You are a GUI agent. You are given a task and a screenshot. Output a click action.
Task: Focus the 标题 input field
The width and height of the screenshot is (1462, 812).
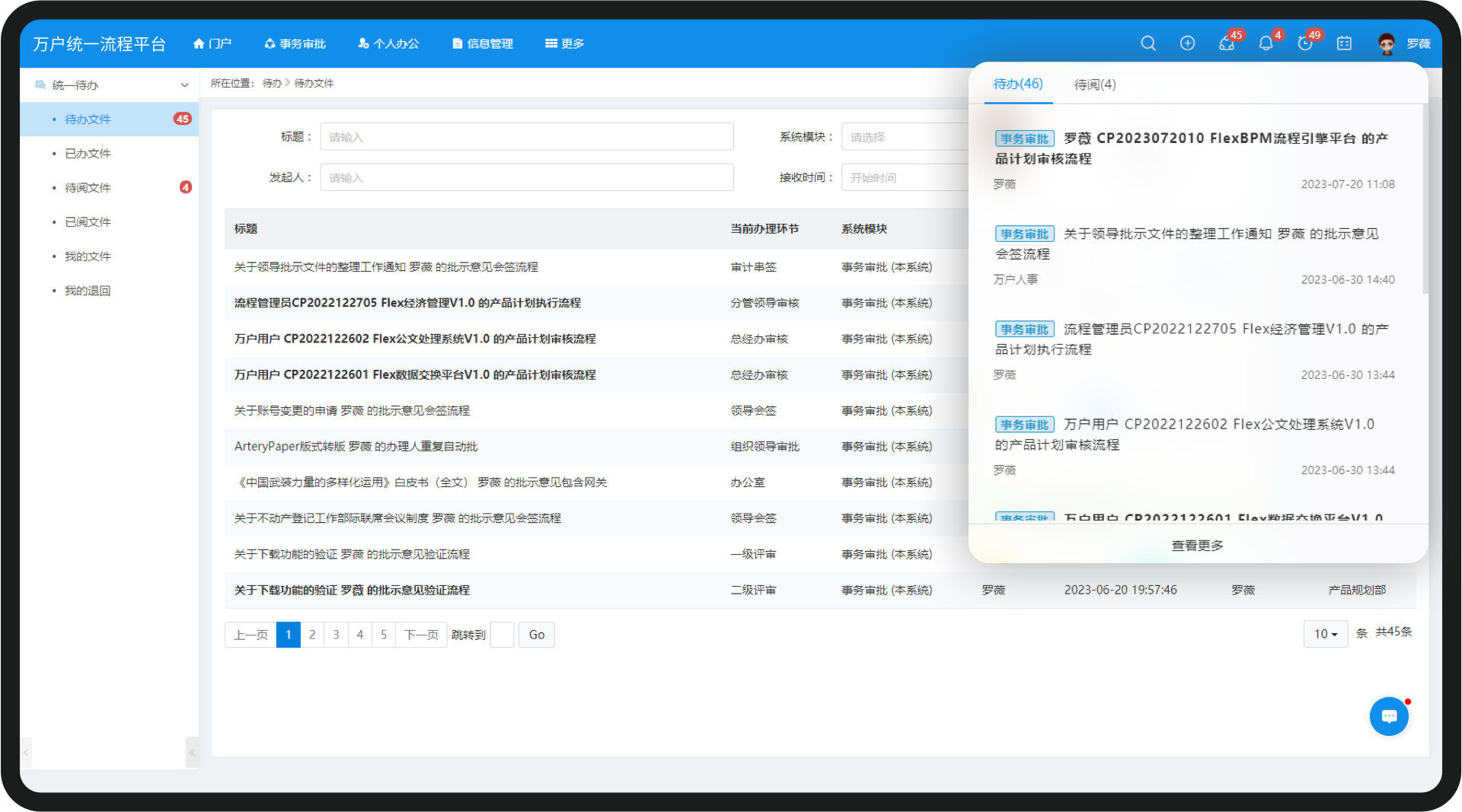point(527,137)
